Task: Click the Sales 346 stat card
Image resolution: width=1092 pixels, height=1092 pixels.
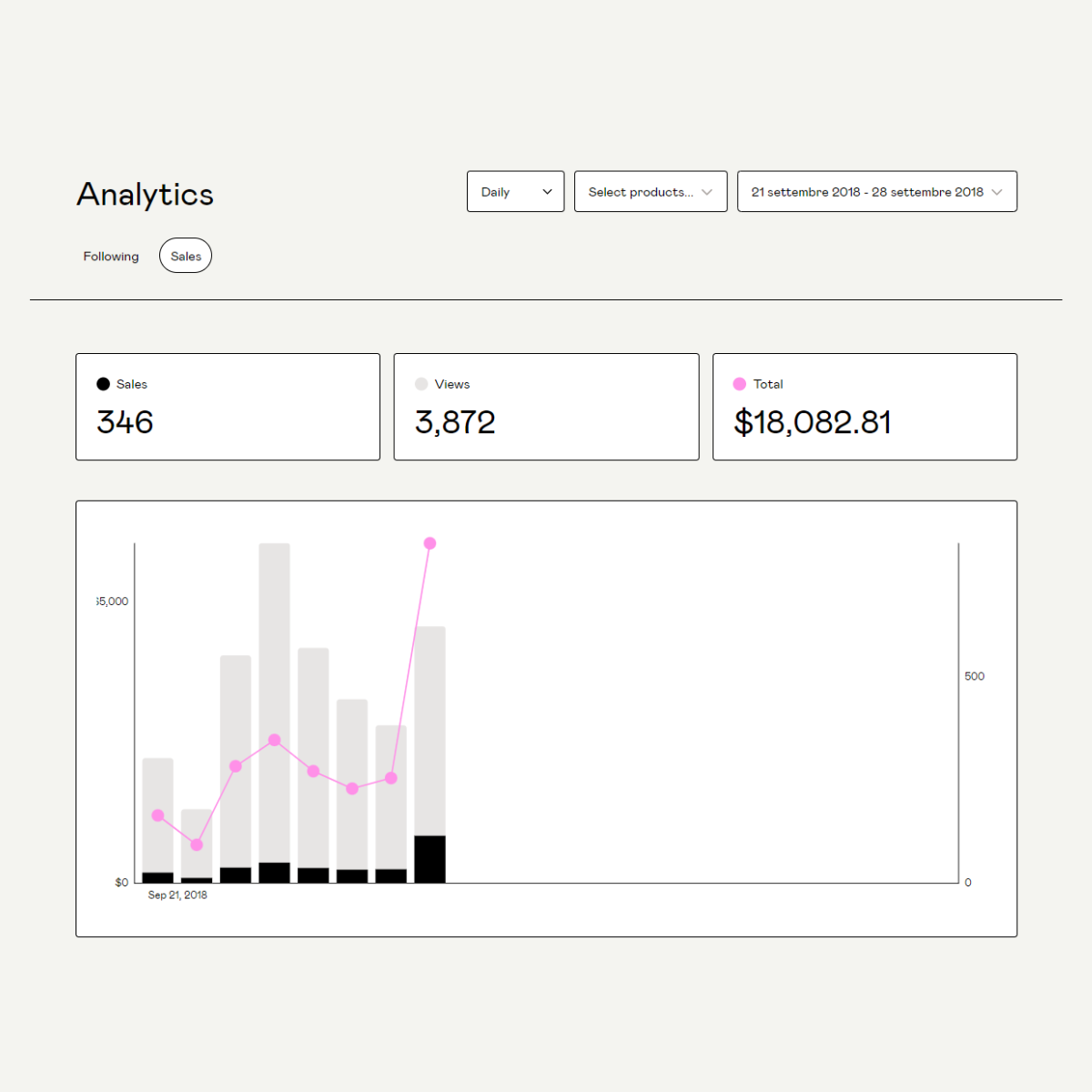Action: (x=227, y=407)
